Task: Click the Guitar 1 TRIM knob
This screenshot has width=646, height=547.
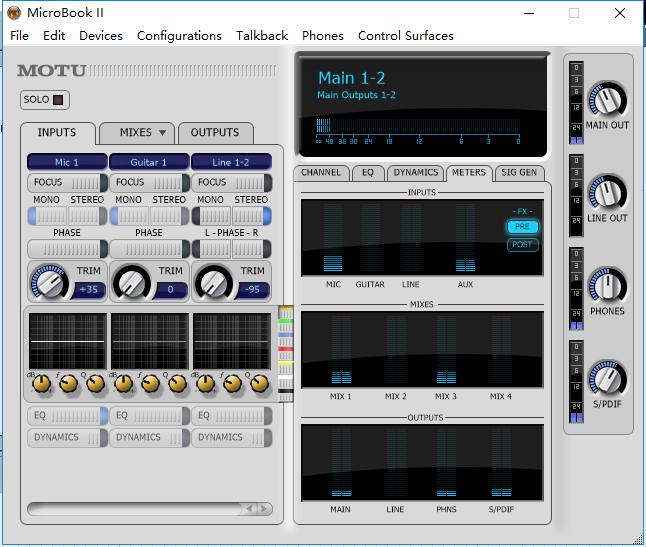Action: click(x=129, y=283)
